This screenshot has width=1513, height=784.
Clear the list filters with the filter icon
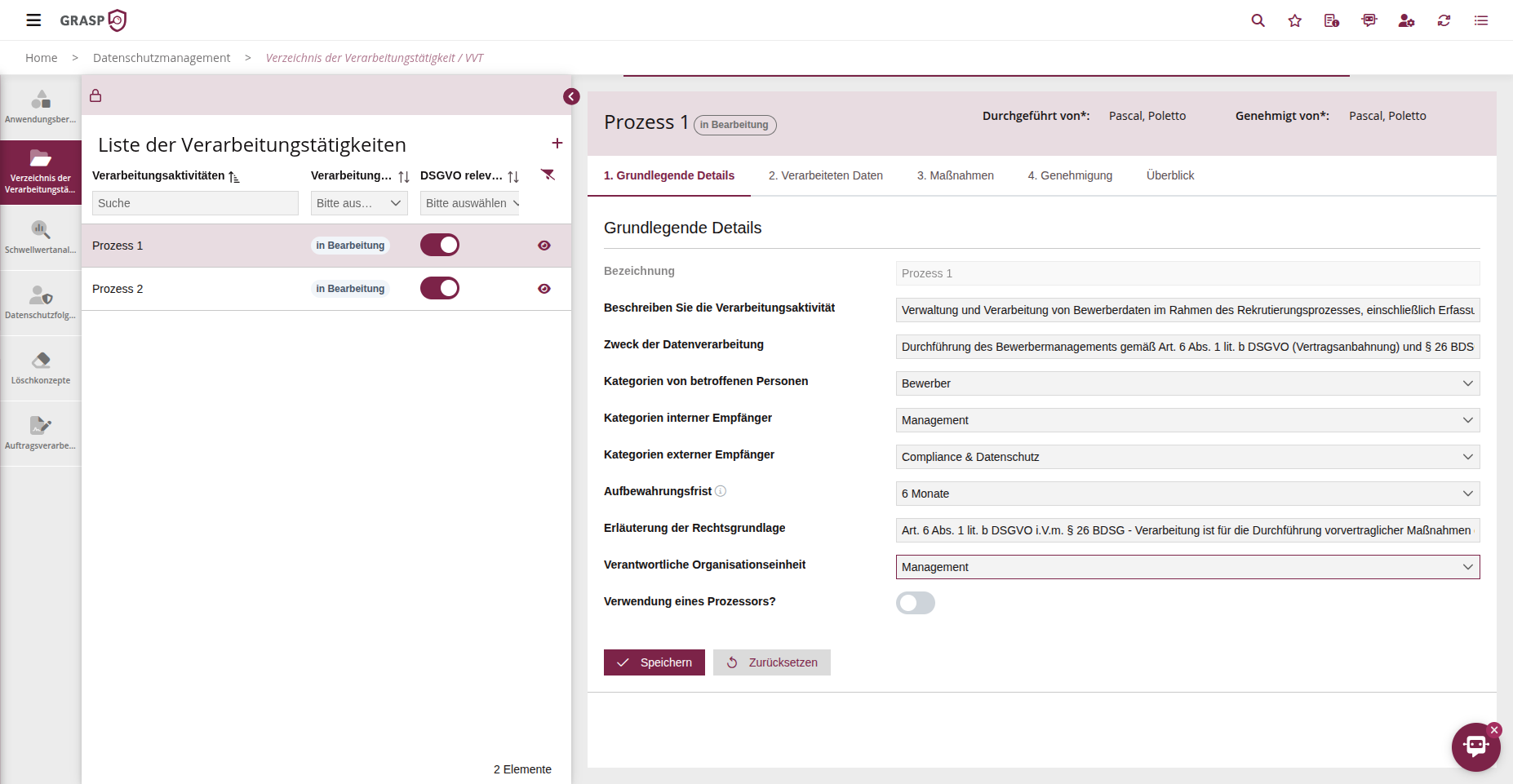coord(548,175)
